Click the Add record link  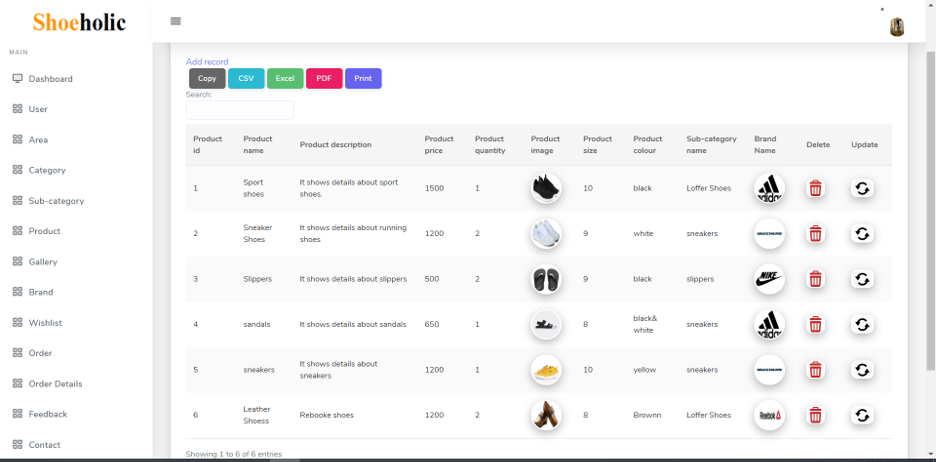point(207,61)
